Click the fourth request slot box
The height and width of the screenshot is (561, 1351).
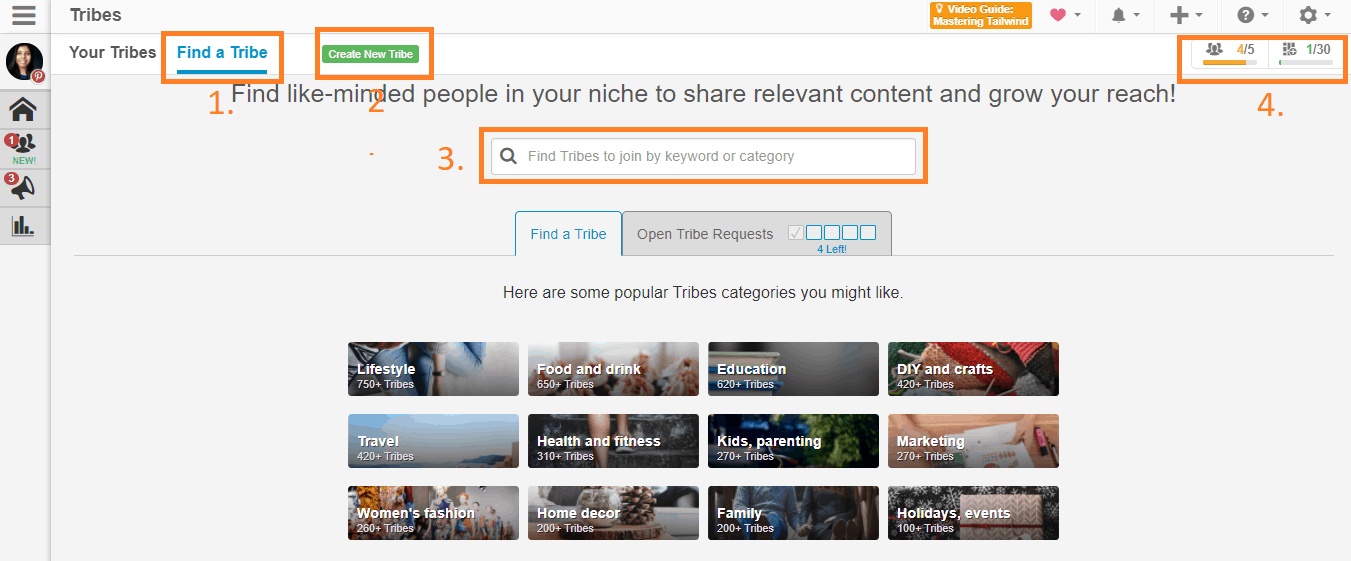coord(850,233)
